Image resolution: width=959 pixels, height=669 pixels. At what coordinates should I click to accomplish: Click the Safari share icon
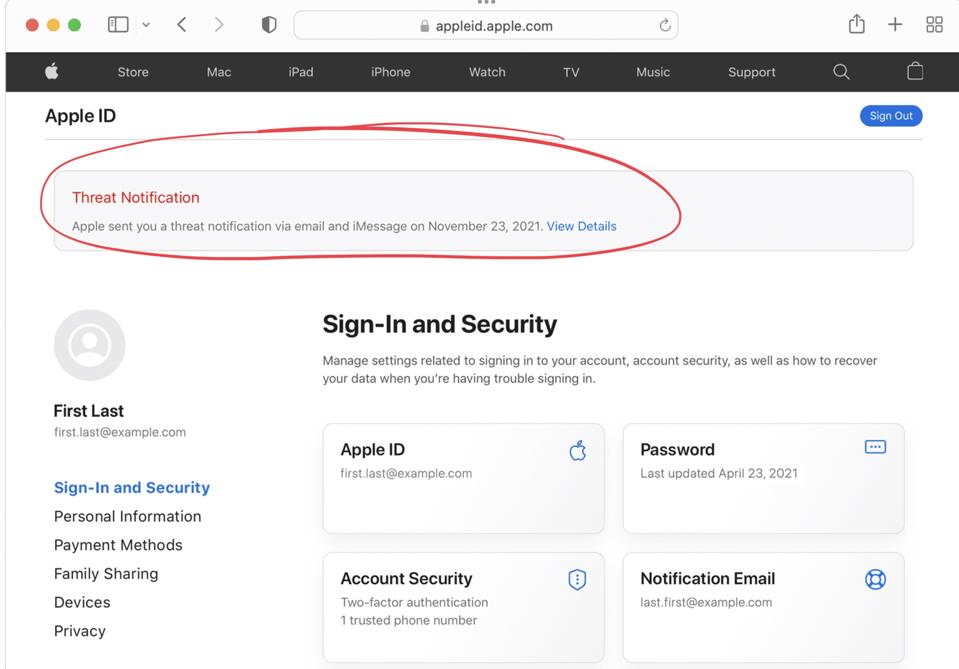[x=856, y=25]
